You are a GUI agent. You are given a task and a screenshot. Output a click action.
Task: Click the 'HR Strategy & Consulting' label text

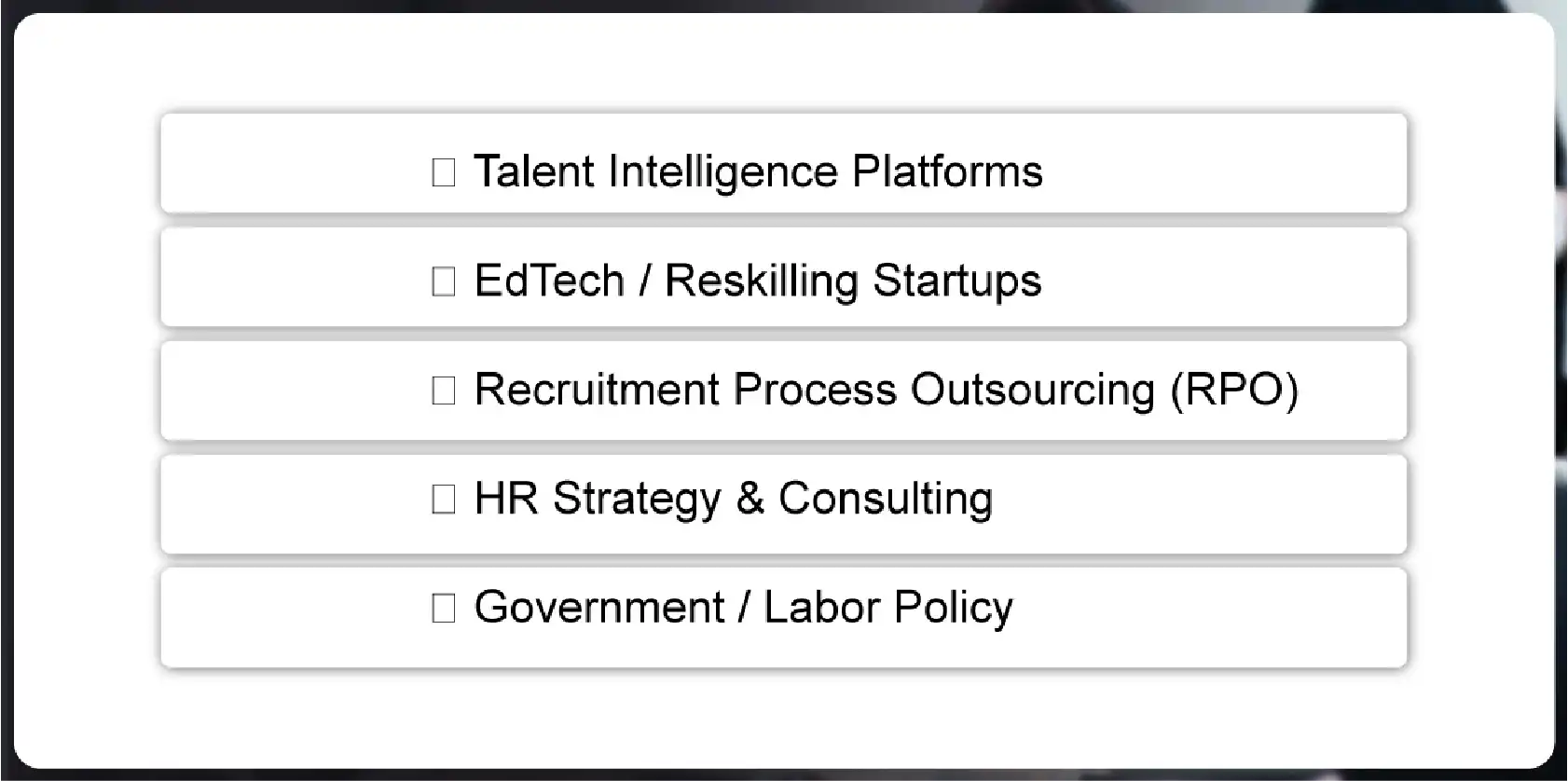tap(733, 499)
